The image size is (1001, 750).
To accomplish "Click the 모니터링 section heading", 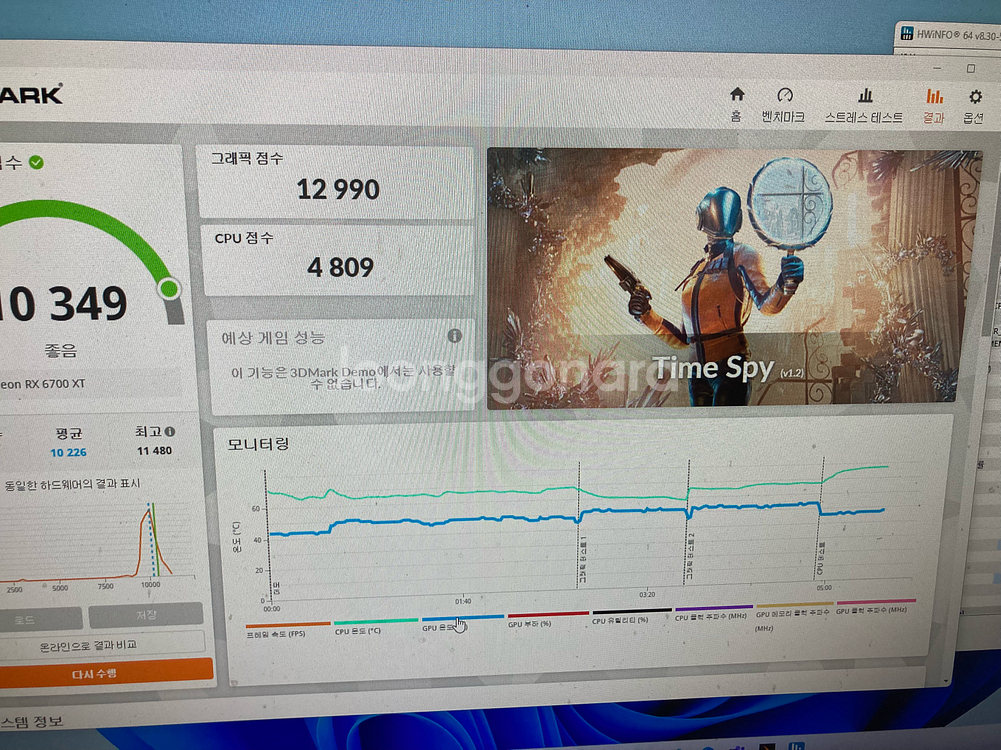I will pyautogui.click(x=259, y=444).
